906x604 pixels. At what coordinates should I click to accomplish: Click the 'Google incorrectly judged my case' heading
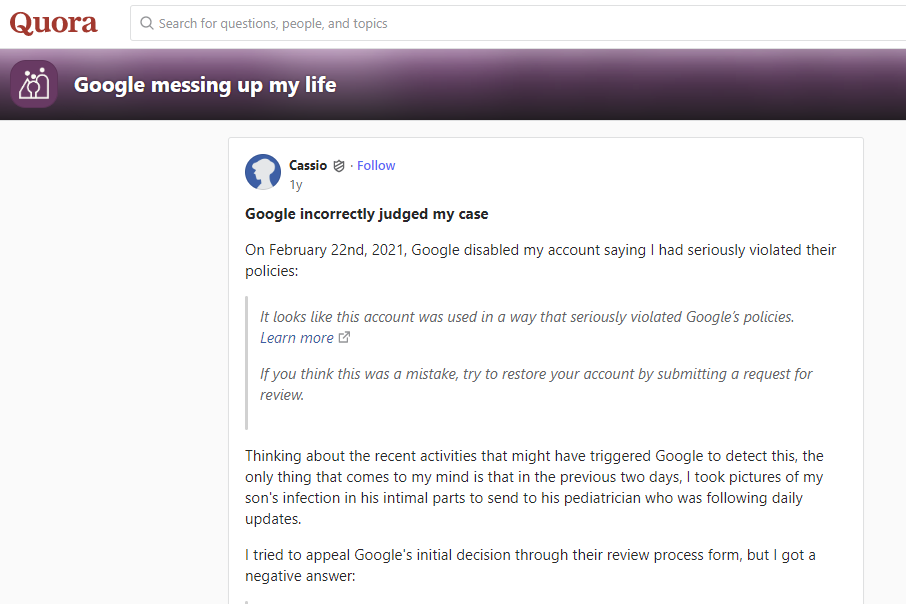pos(366,214)
